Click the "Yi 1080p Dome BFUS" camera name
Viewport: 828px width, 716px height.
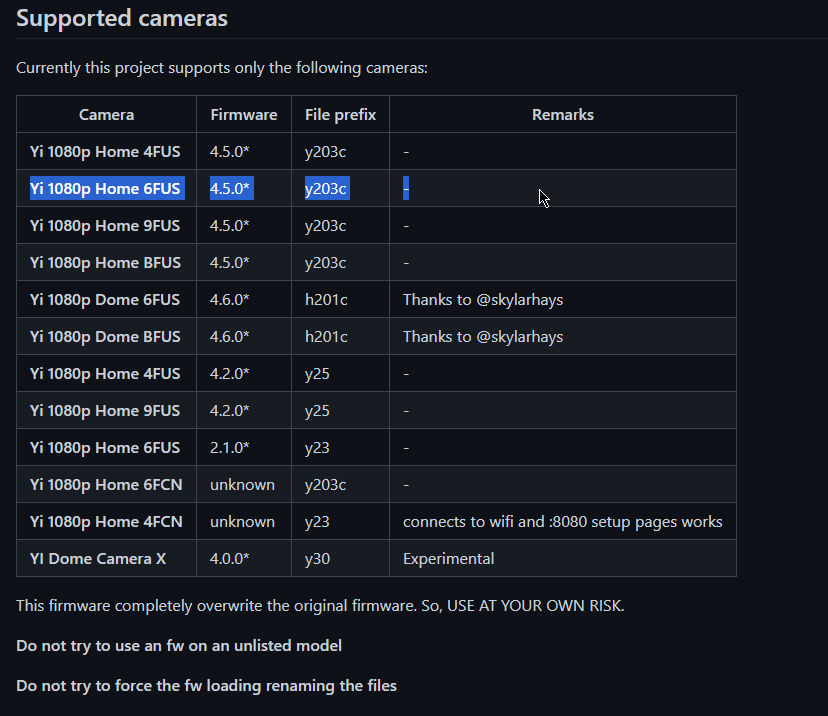(x=105, y=336)
